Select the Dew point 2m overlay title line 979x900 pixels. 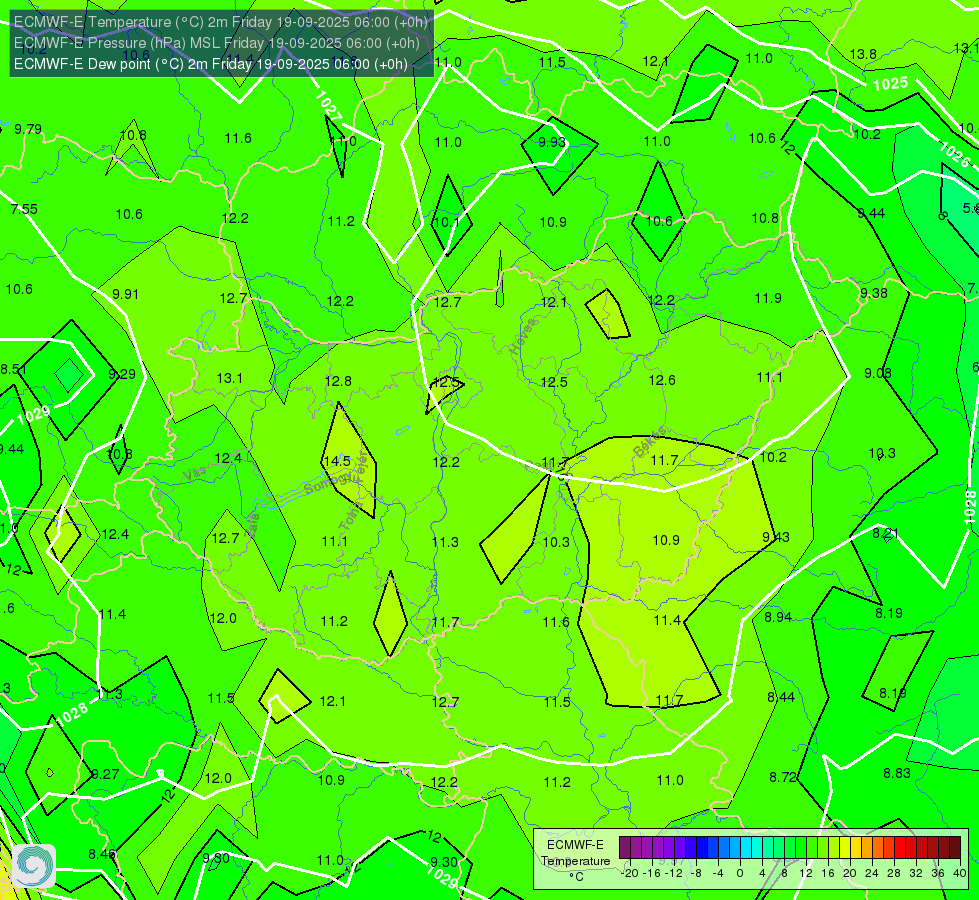point(210,64)
